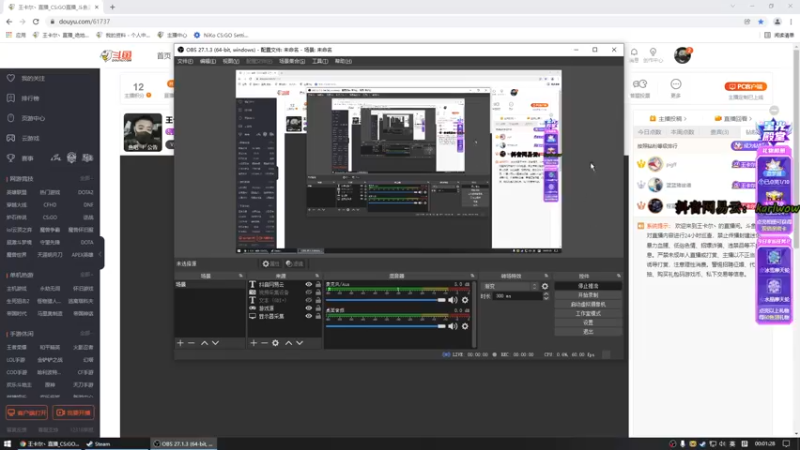Remove the selected scene with minus icon

[x=191, y=343]
